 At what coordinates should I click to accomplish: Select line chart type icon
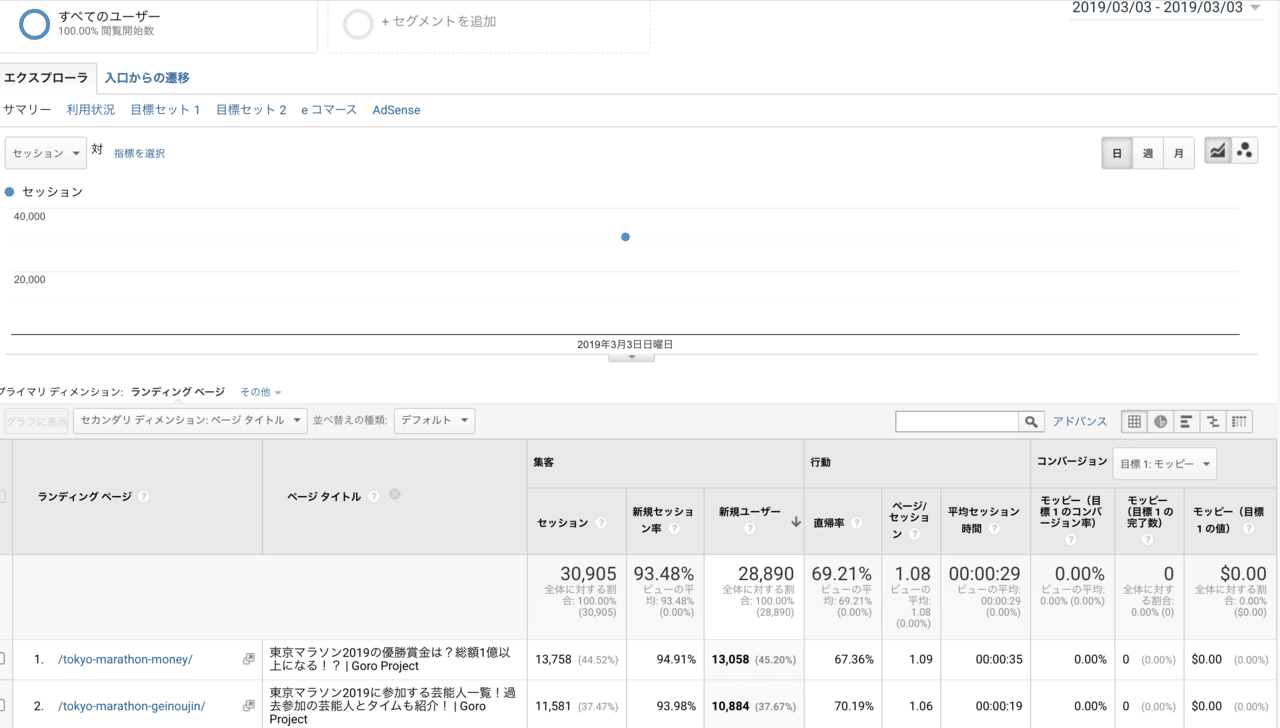pos(1217,151)
